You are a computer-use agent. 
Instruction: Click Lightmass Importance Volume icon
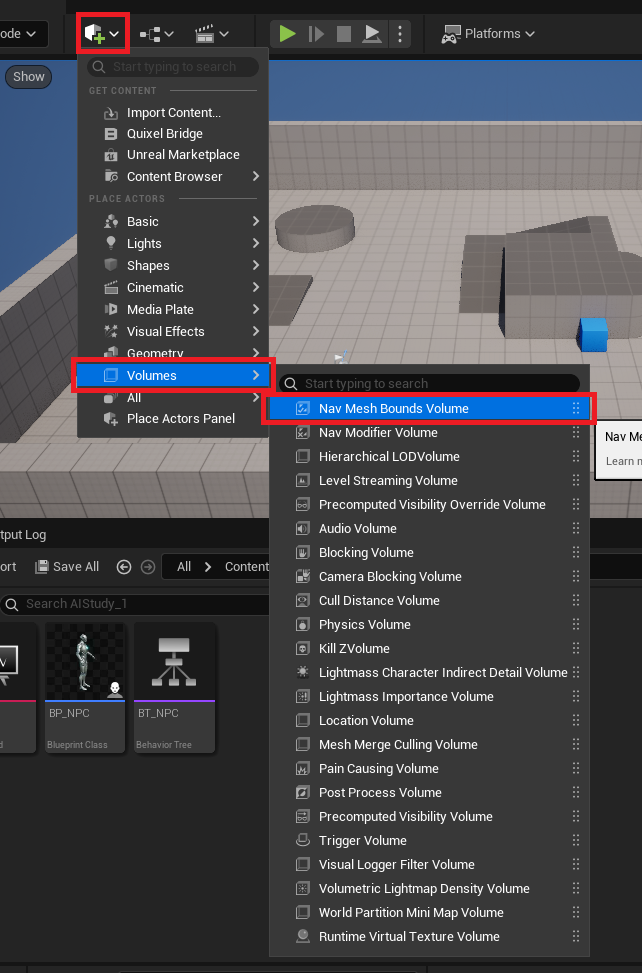(302, 696)
